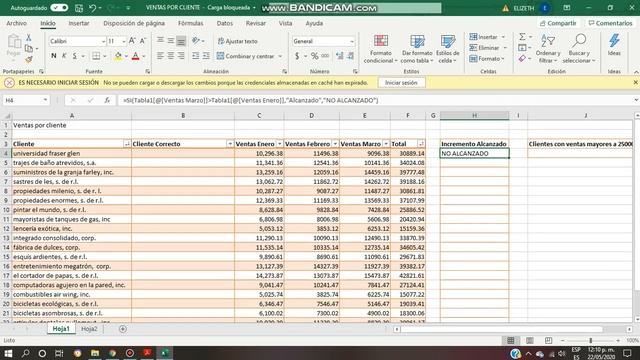Switch to Hoja2 sheet tab
Screen dimensions: 640x360
click(x=89, y=329)
